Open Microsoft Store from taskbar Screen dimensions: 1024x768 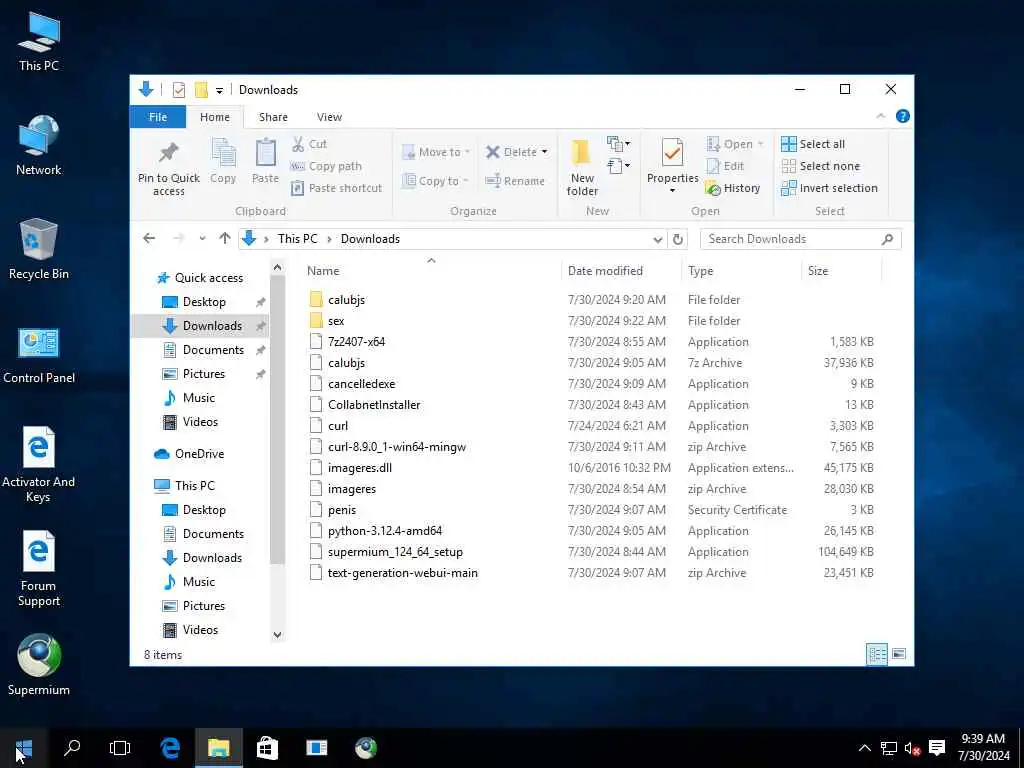[267, 748]
